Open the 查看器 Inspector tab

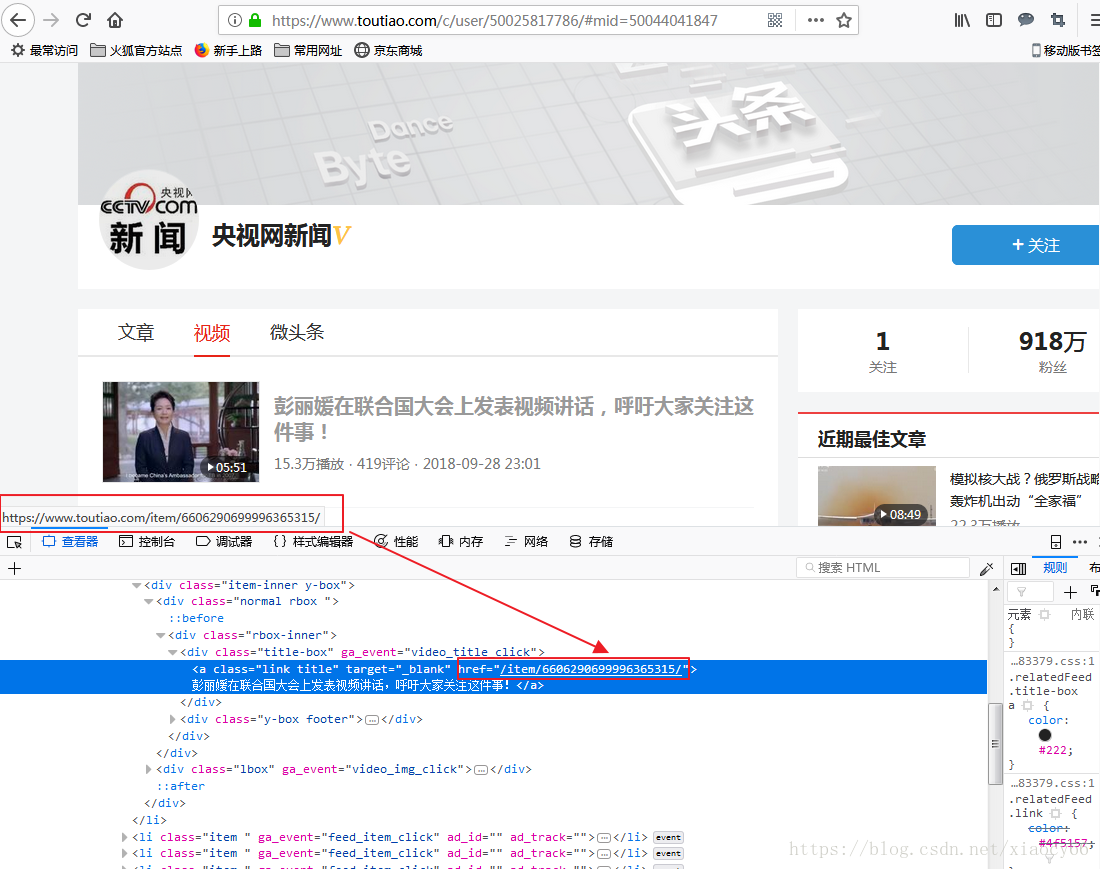70,541
